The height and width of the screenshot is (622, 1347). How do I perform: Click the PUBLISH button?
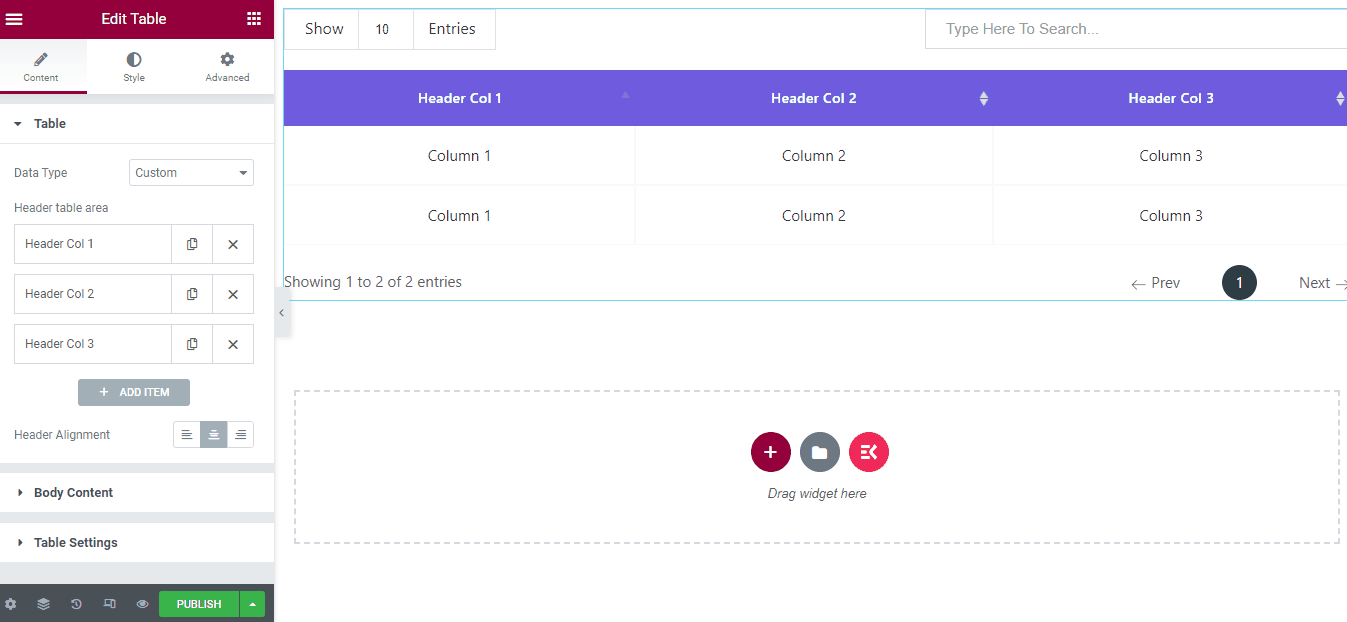click(x=197, y=603)
